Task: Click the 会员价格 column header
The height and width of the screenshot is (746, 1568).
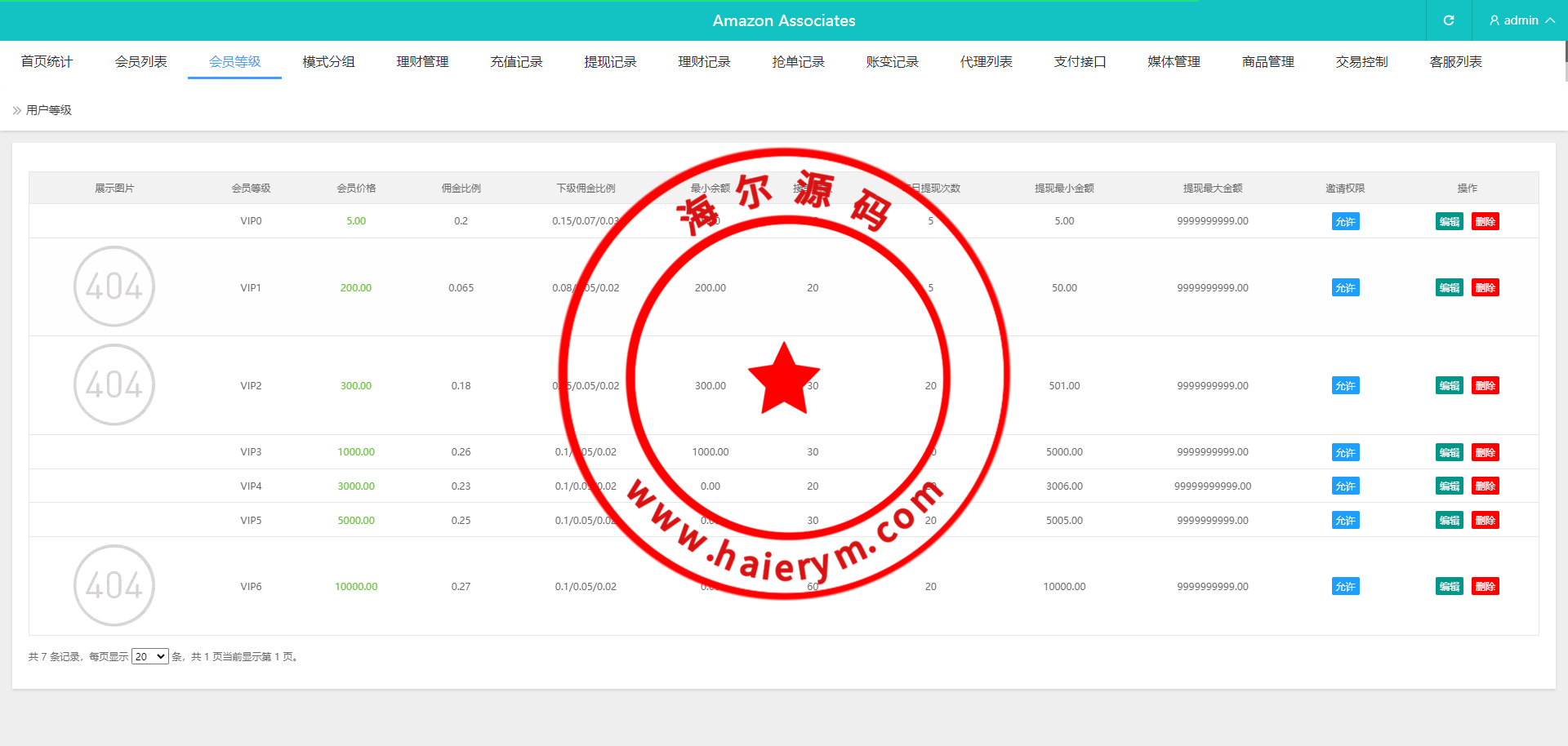Action: point(356,188)
